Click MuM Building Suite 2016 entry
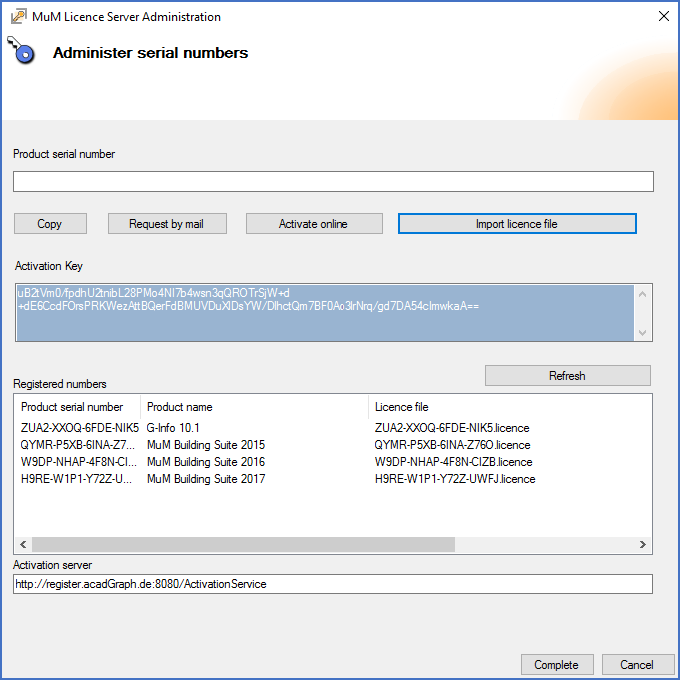The height and width of the screenshot is (680, 680). (x=206, y=462)
